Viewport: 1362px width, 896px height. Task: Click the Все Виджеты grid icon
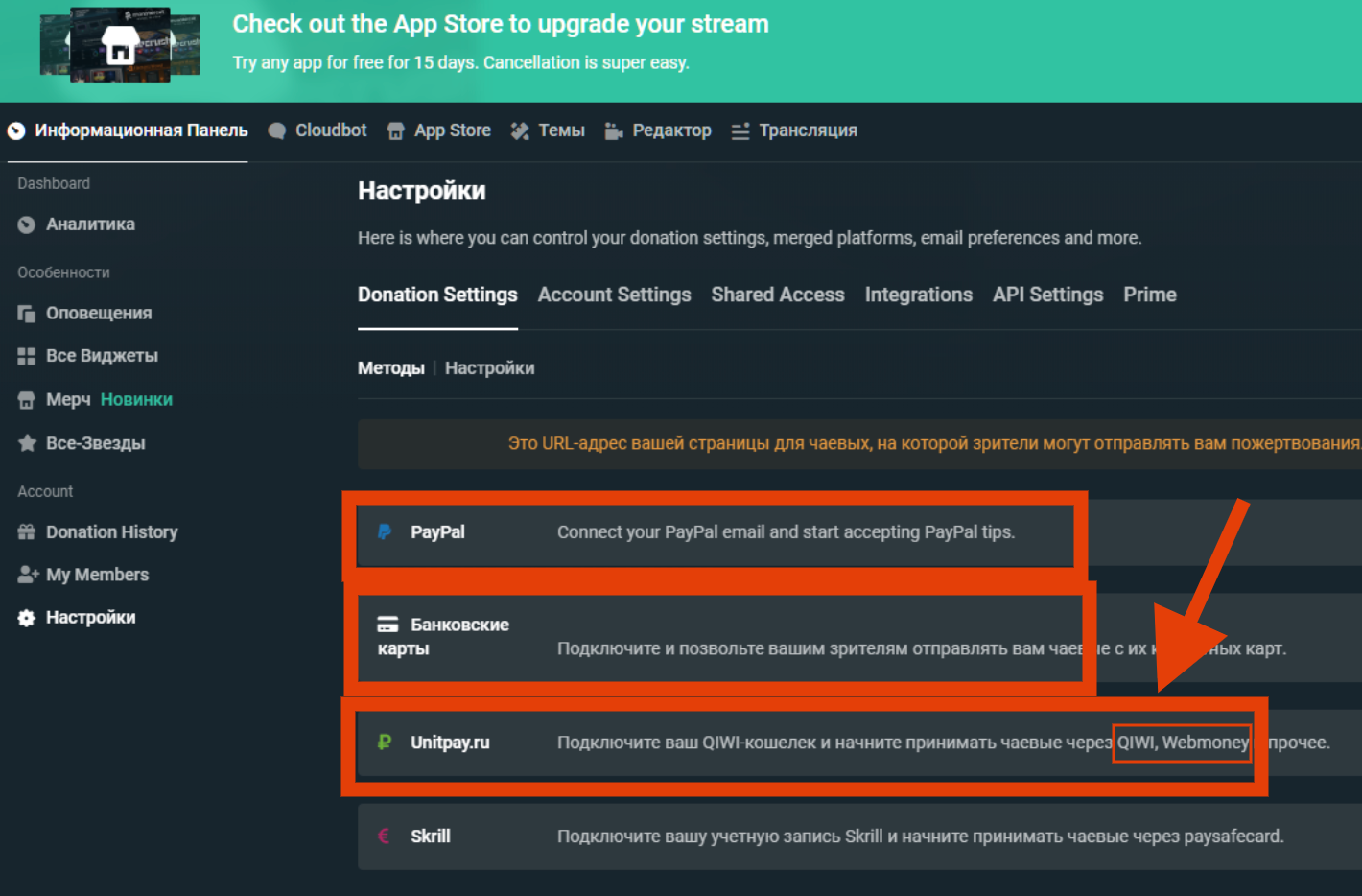click(x=27, y=356)
